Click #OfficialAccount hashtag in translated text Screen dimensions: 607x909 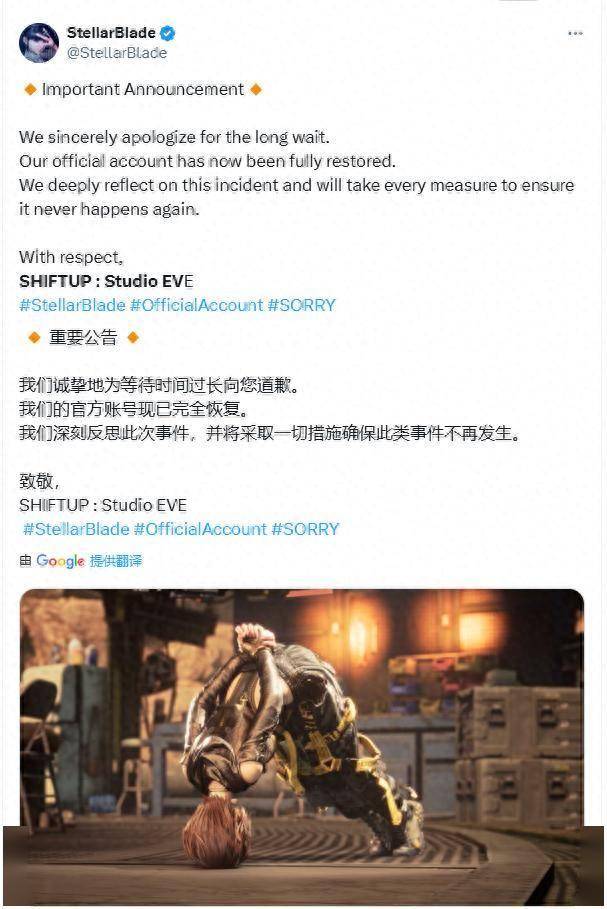click(200, 529)
